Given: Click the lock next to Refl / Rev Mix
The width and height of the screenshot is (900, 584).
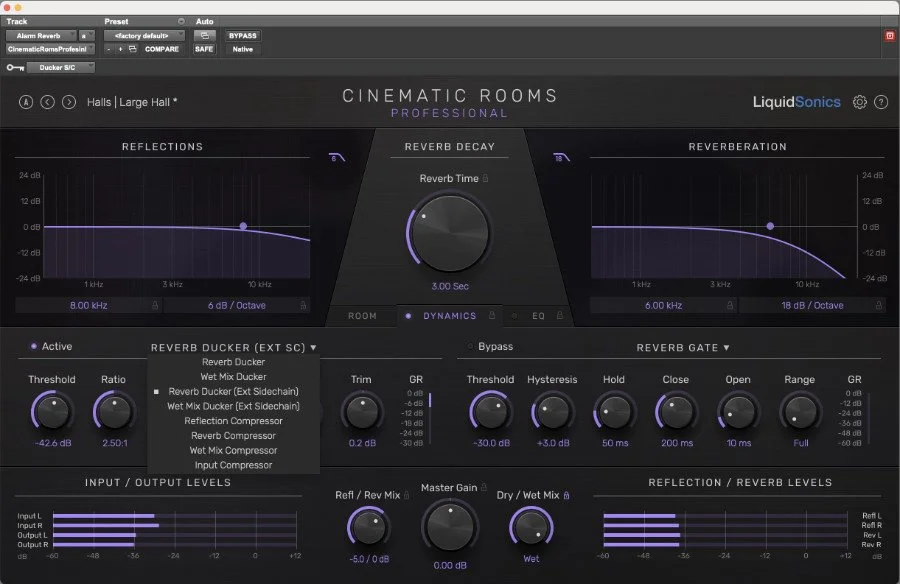Looking at the screenshot, I should 407,495.
